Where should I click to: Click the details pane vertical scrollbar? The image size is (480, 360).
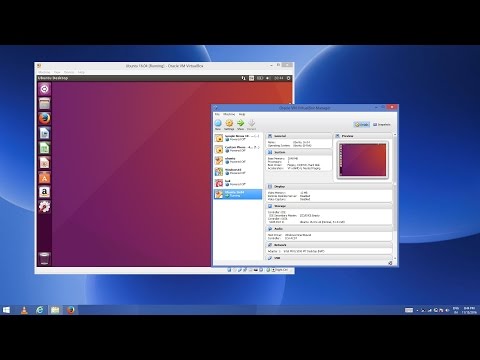pyautogui.click(x=395, y=197)
